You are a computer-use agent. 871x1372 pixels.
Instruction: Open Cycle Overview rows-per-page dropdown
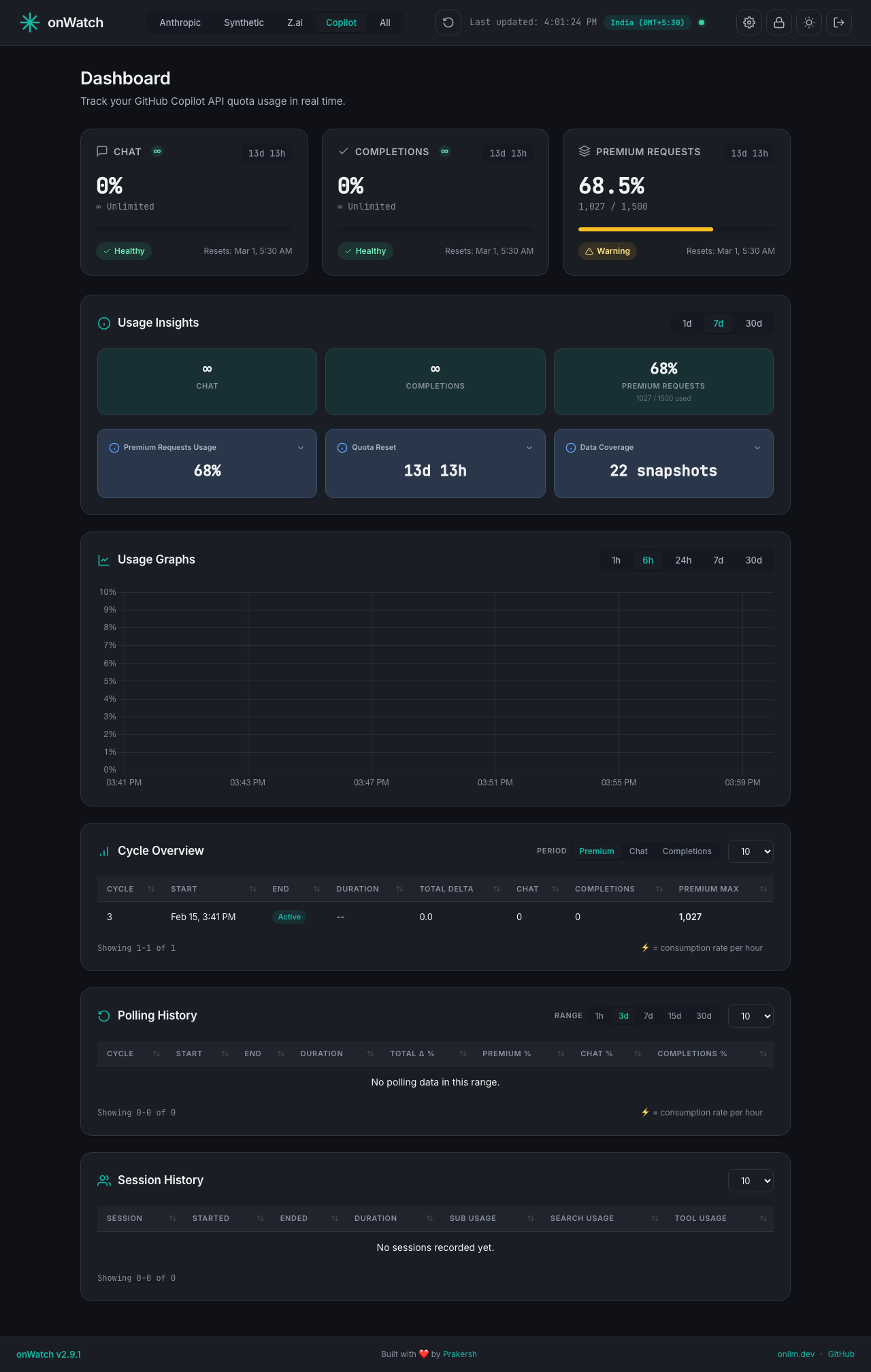click(x=751, y=851)
